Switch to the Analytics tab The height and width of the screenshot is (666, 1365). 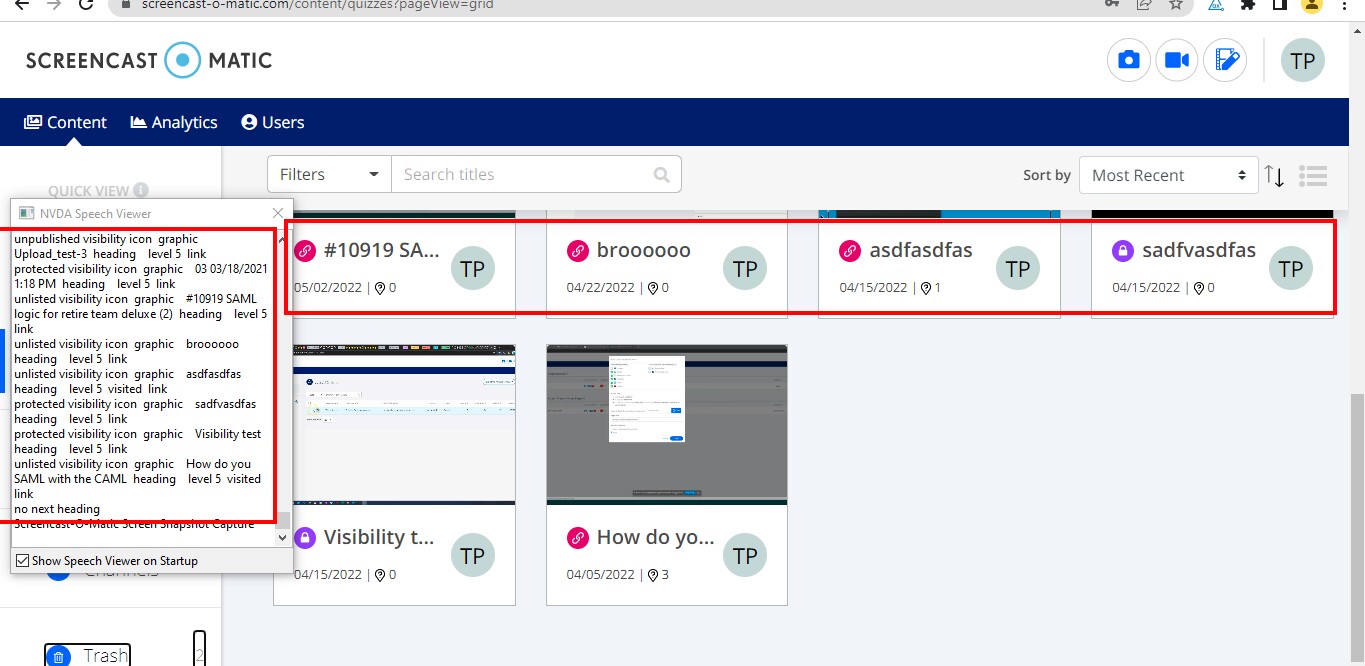173,121
